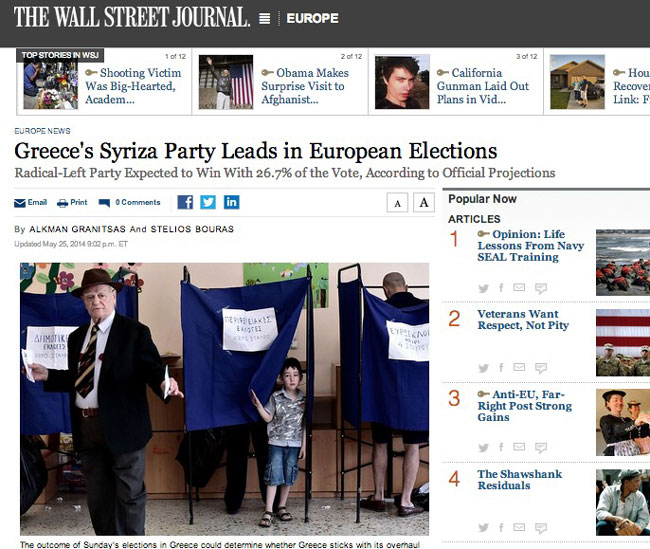Open Shooting Victim Was Big-Hearted story
Screen dimensions: 650x549
click(x=133, y=86)
